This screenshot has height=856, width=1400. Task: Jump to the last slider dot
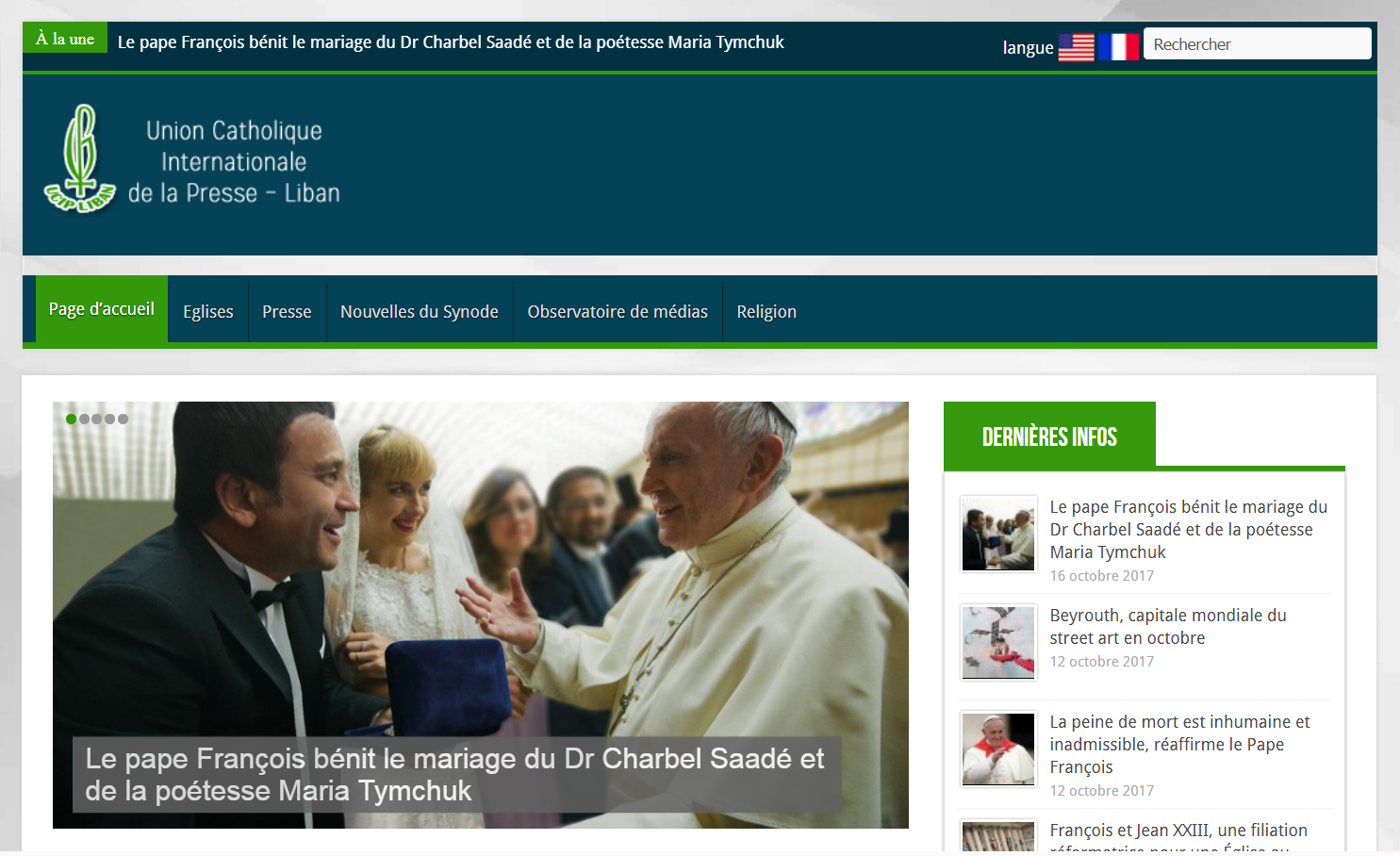pyautogui.click(x=123, y=419)
